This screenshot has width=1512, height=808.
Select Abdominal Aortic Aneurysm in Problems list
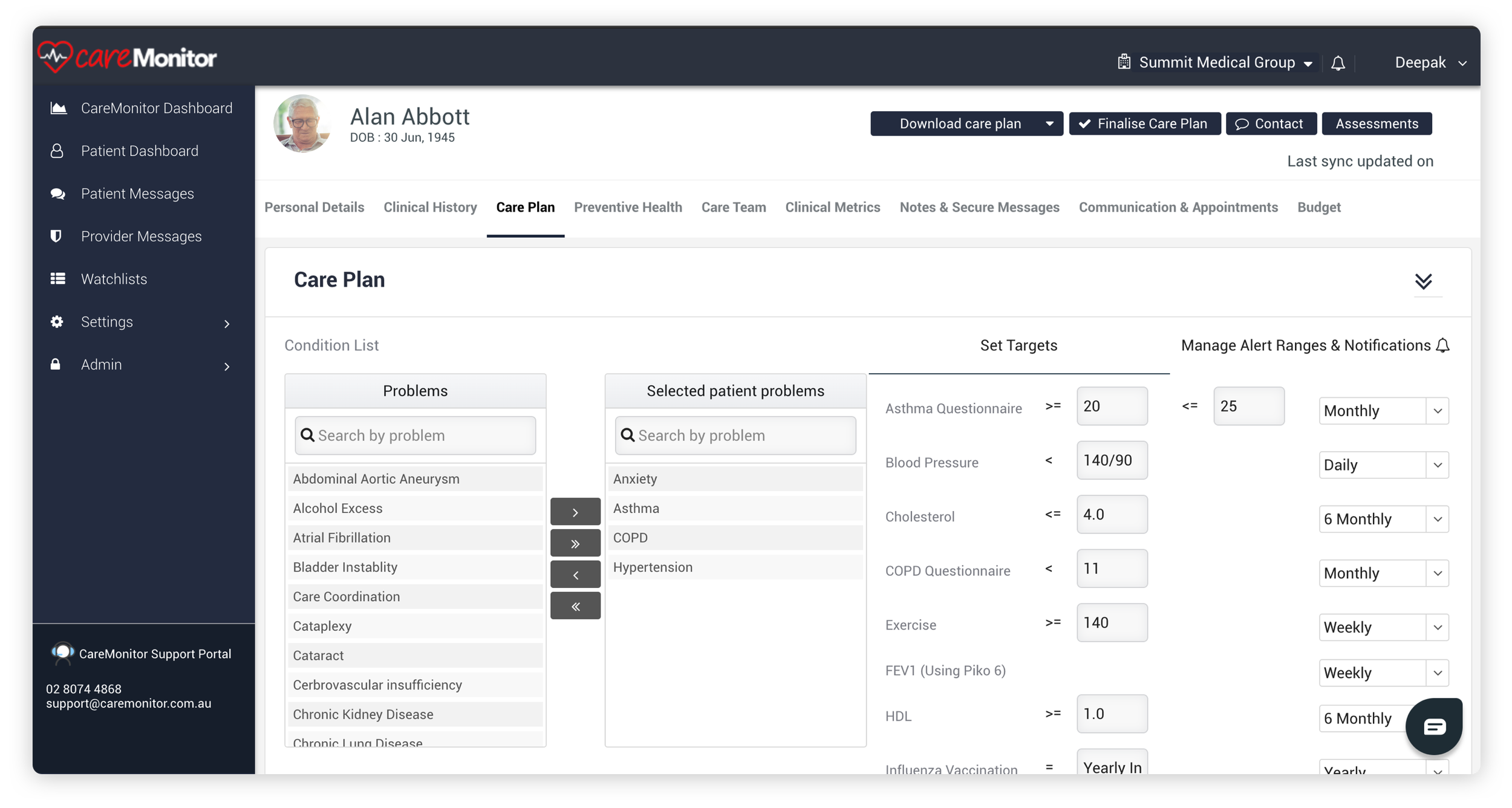(415, 478)
